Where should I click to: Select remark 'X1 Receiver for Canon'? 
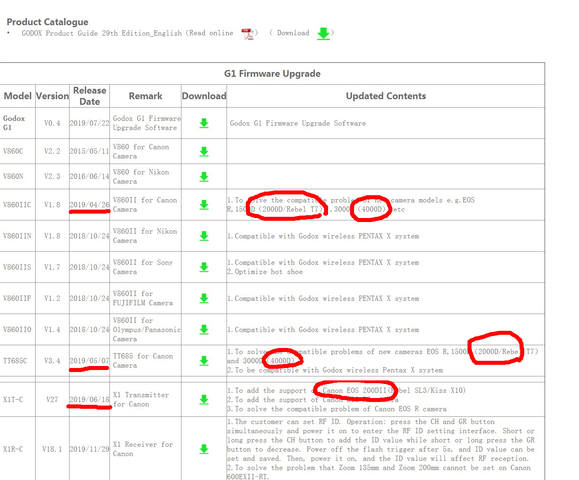[x=143, y=449]
